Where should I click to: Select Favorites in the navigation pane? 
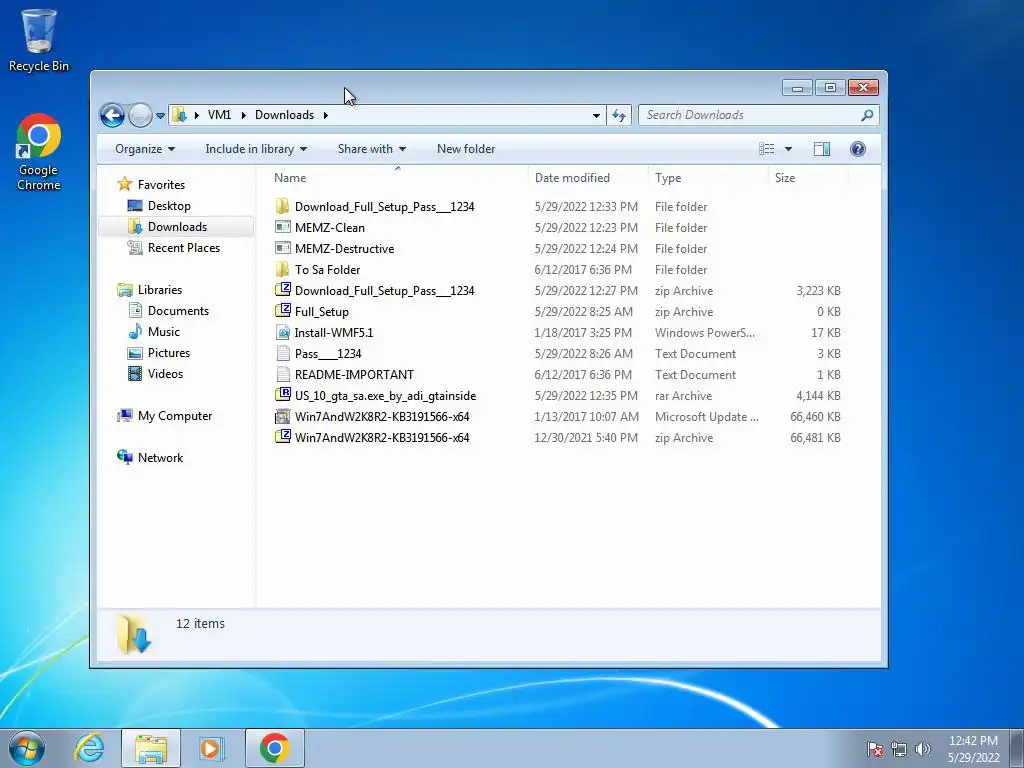pyautogui.click(x=161, y=185)
